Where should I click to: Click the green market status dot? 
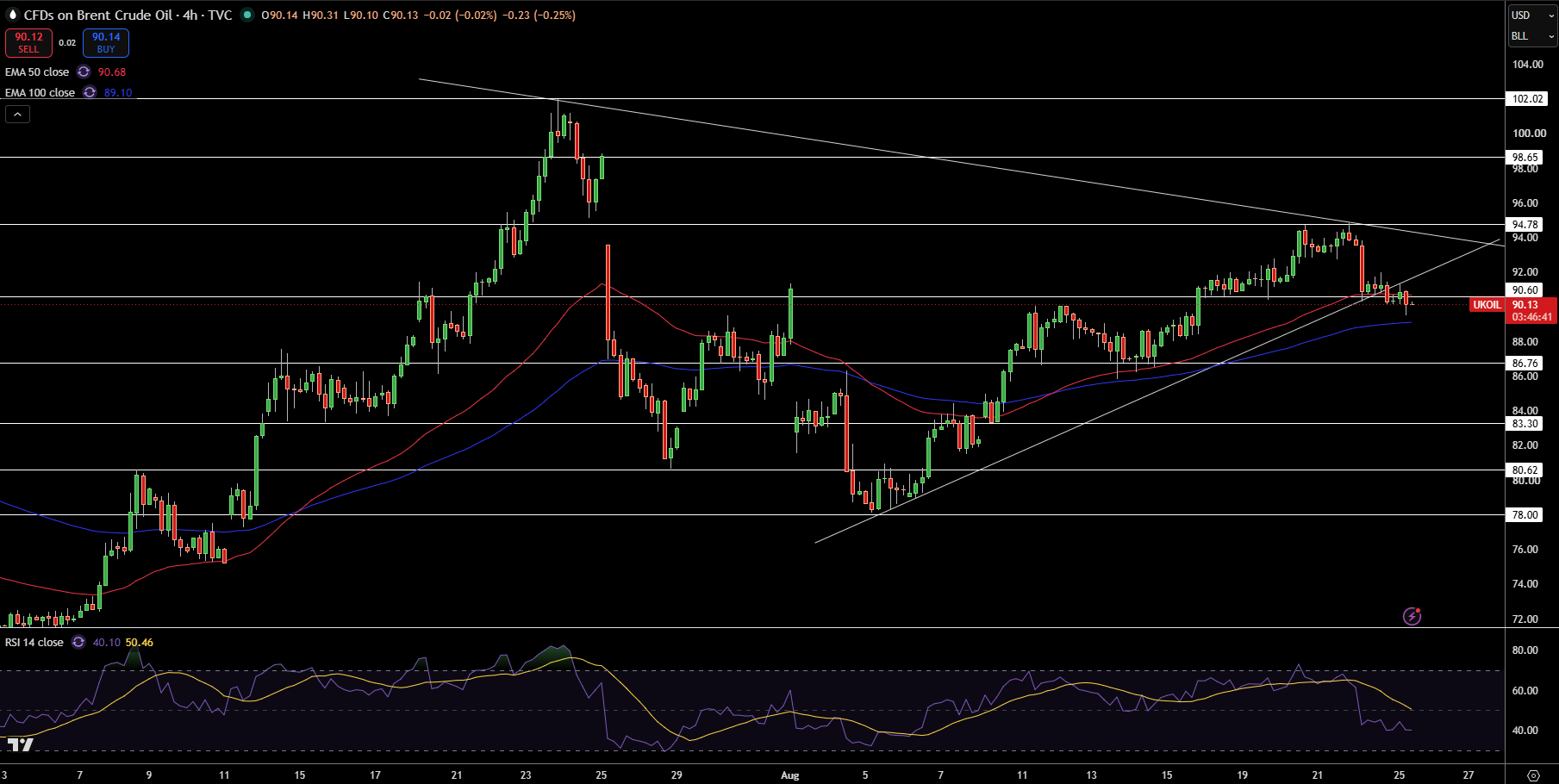[247, 15]
